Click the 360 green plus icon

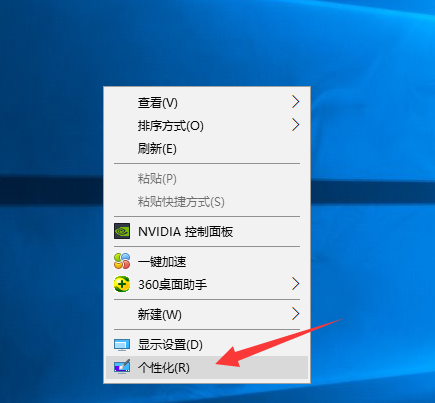click(122, 284)
